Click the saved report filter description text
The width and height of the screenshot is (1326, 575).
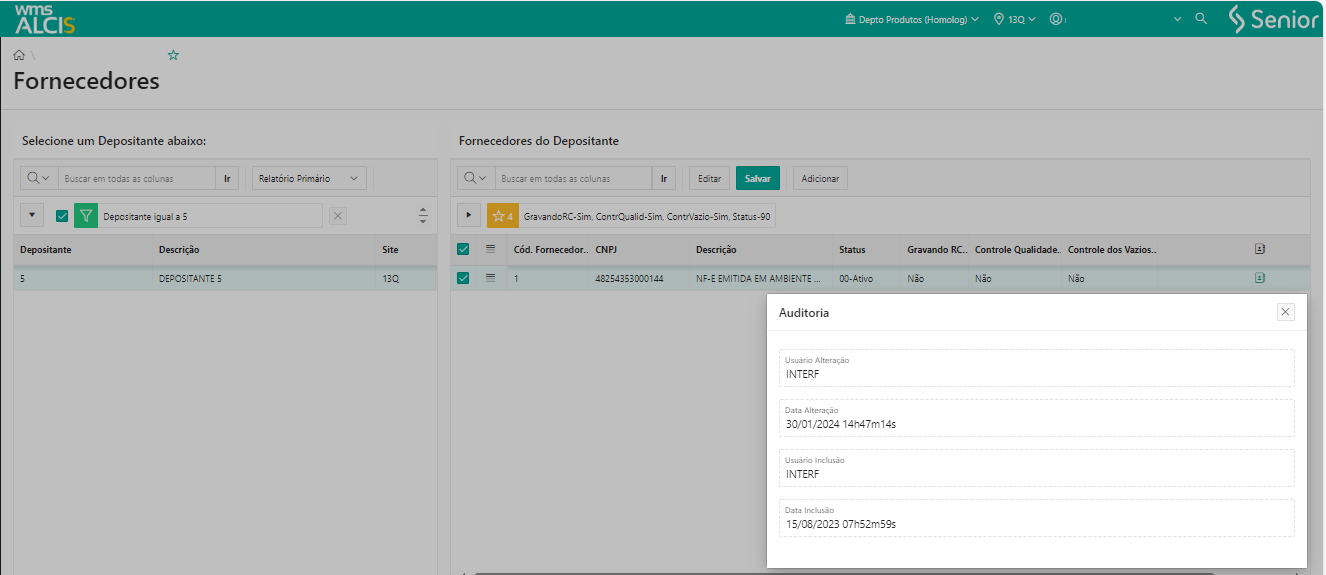click(x=646, y=216)
